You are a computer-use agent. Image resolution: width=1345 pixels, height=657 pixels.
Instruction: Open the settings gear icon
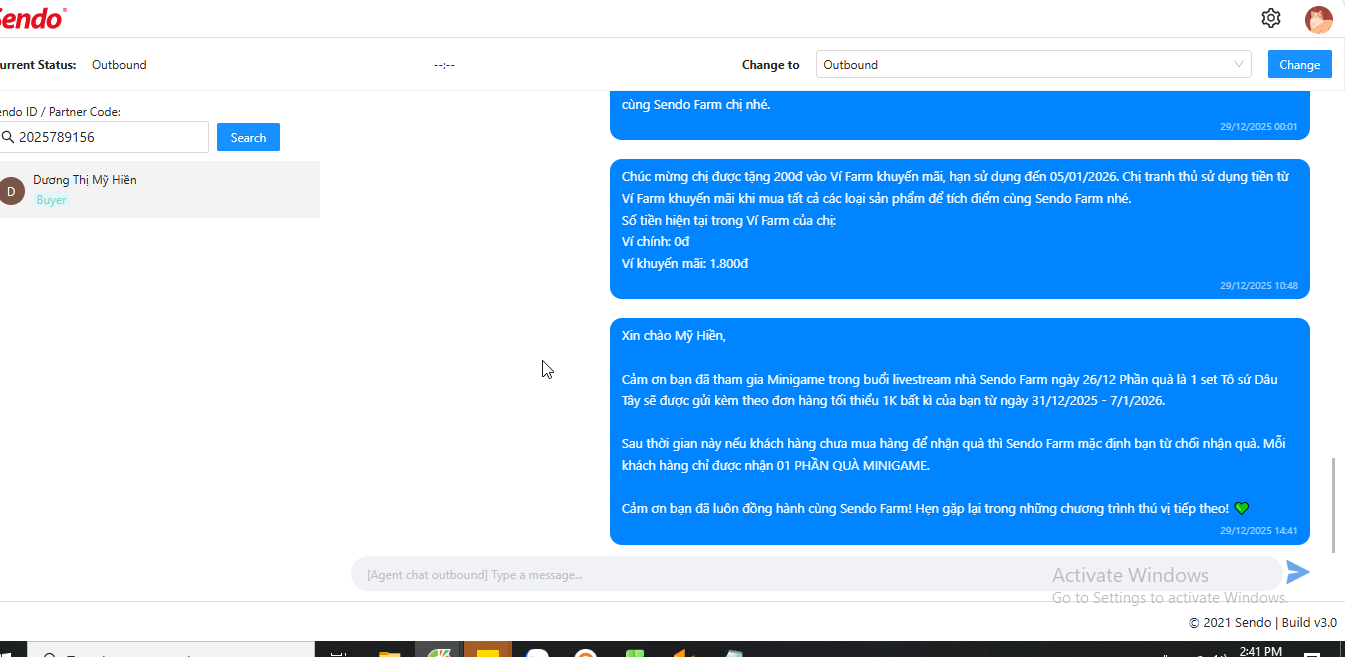coord(1271,18)
